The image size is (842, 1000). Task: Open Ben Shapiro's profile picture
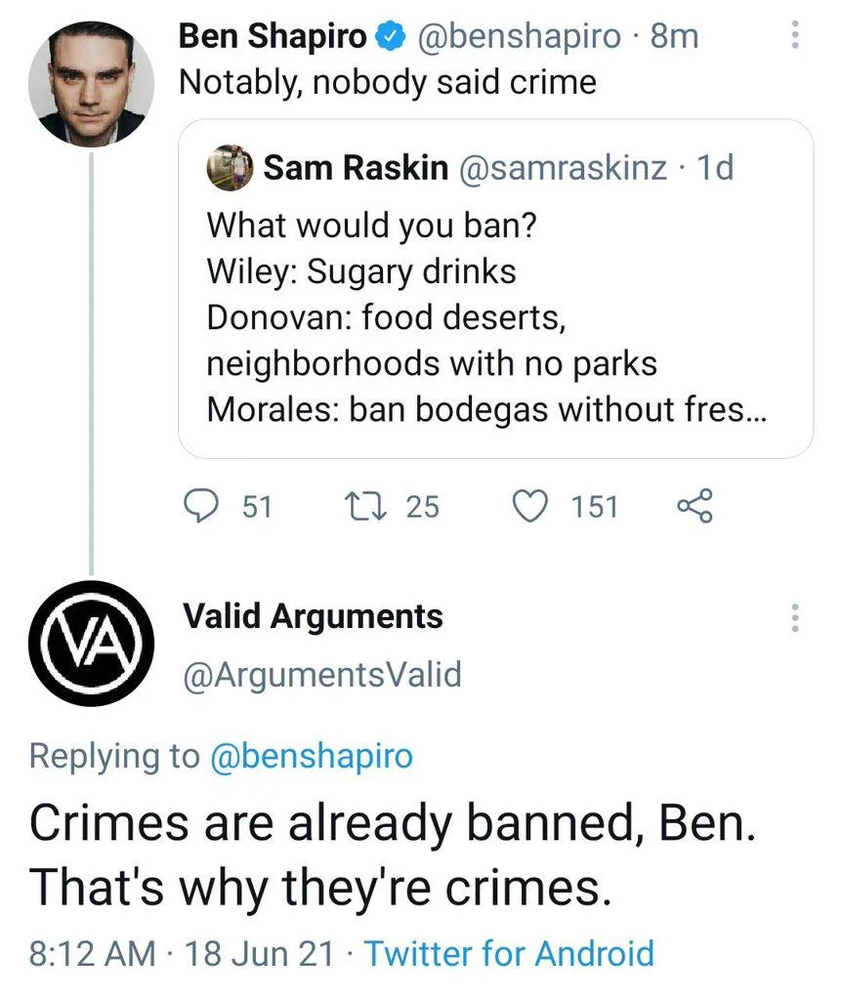point(91,85)
